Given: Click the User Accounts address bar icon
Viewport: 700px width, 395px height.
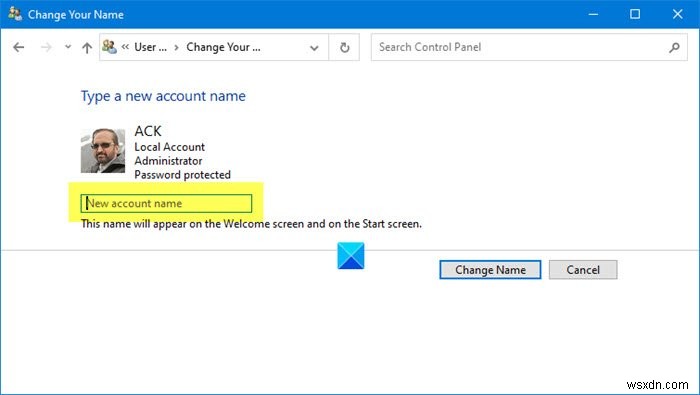Looking at the screenshot, I should click(x=109, y=46).
